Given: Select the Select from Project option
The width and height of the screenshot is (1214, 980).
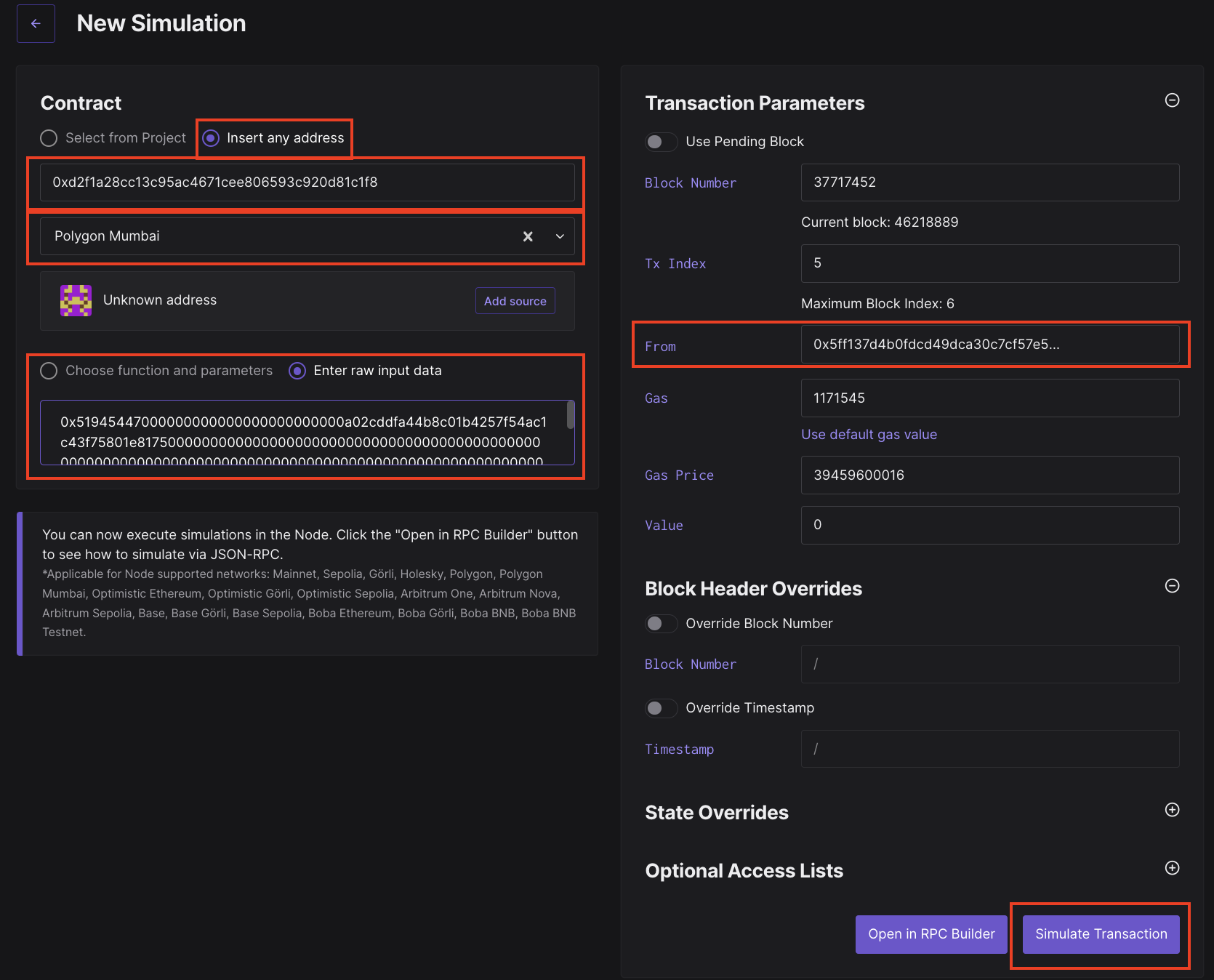Looking at the screenshot, I should [x=49, y=137].
